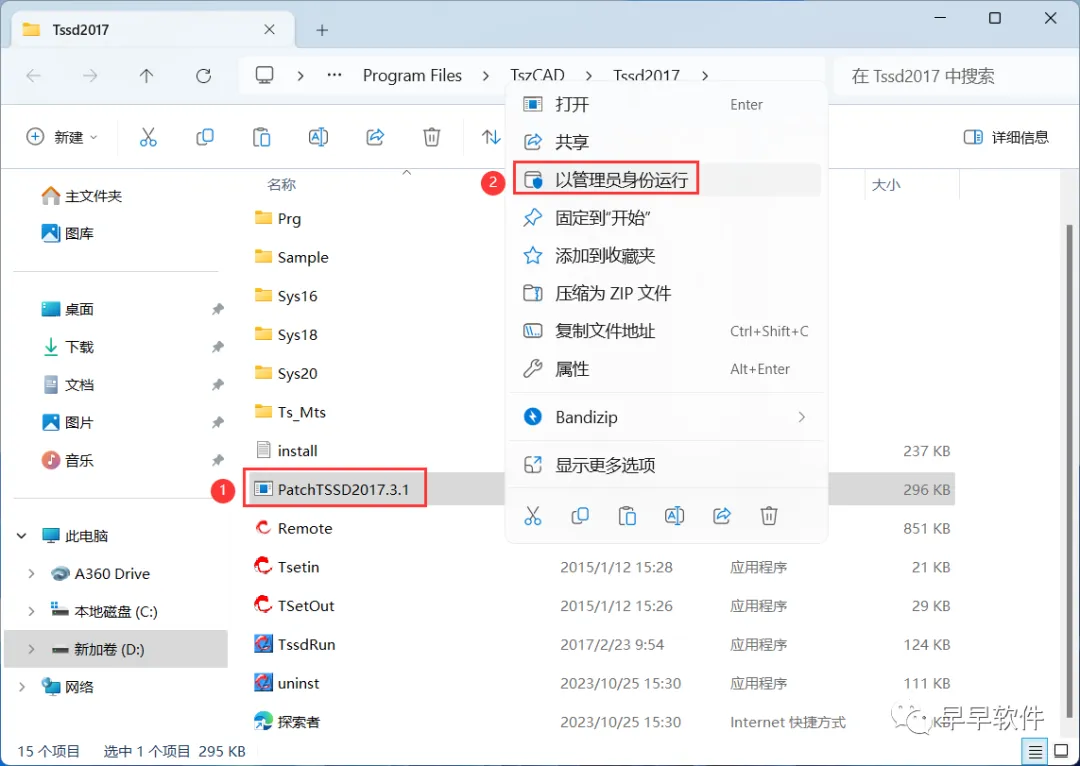The image size is (1080, 766).
Task: Choose 打开 from the context menu
Action: (667, 104)
